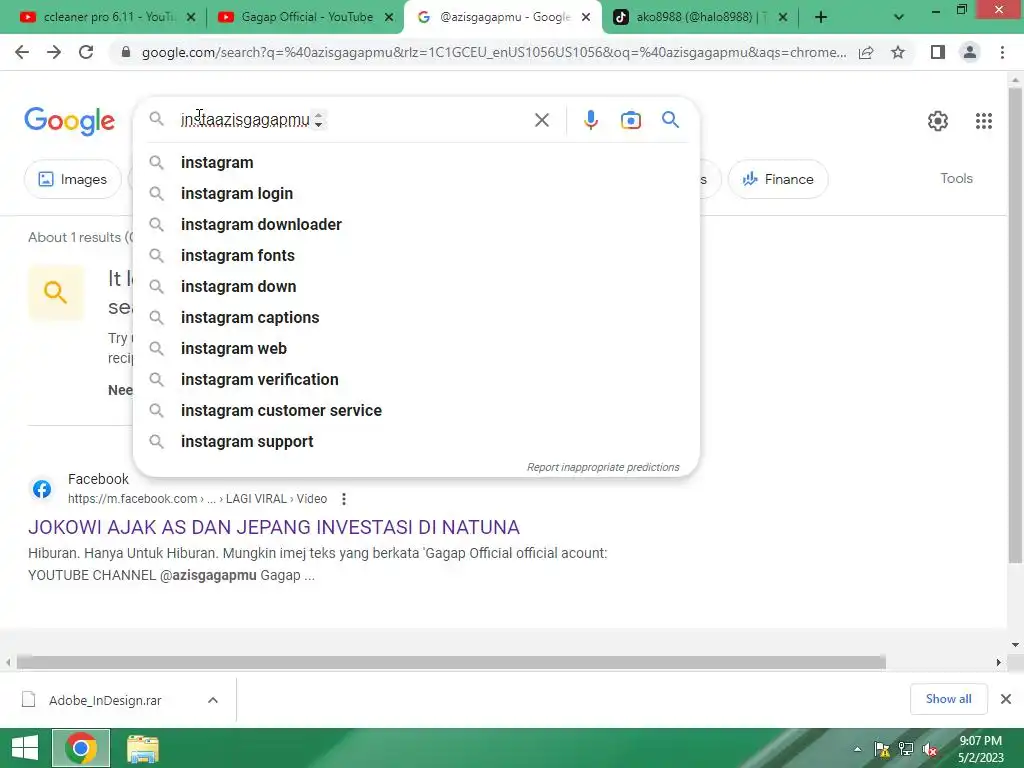Click the network tray icon
Image resolution: width=1024 pixels, height=768 pixels.
[906, 749]
